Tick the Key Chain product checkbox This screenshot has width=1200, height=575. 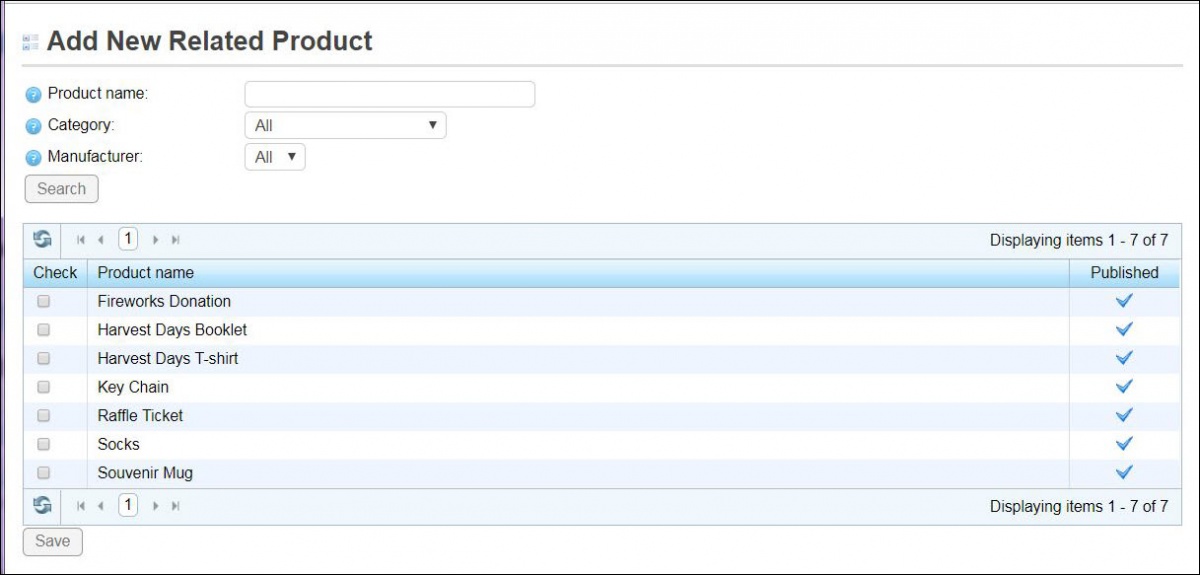43,387
